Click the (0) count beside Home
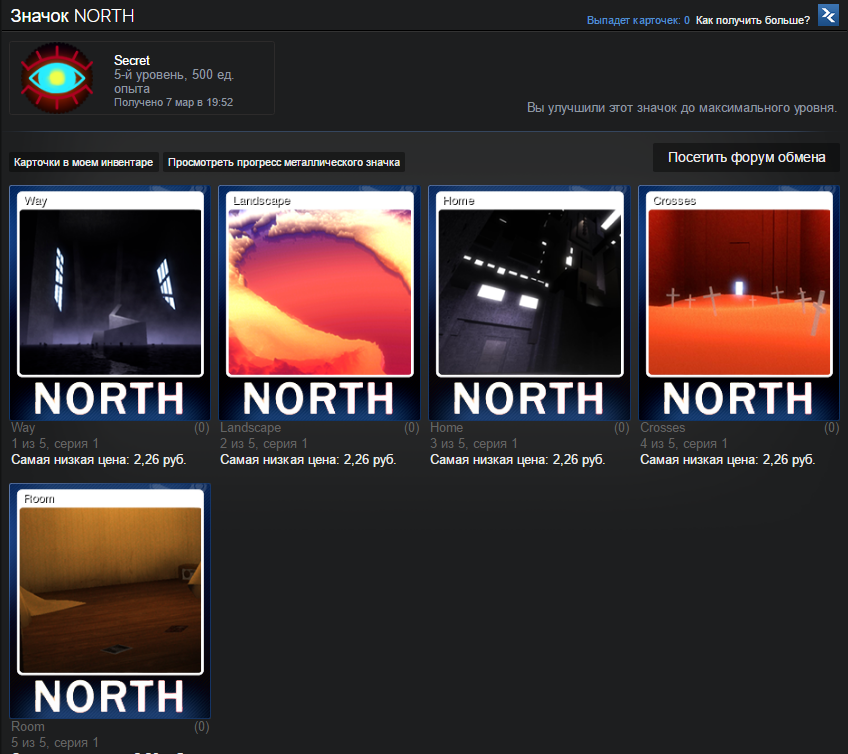The height and width of the screenshot is (754, 848). pos(621,428)
